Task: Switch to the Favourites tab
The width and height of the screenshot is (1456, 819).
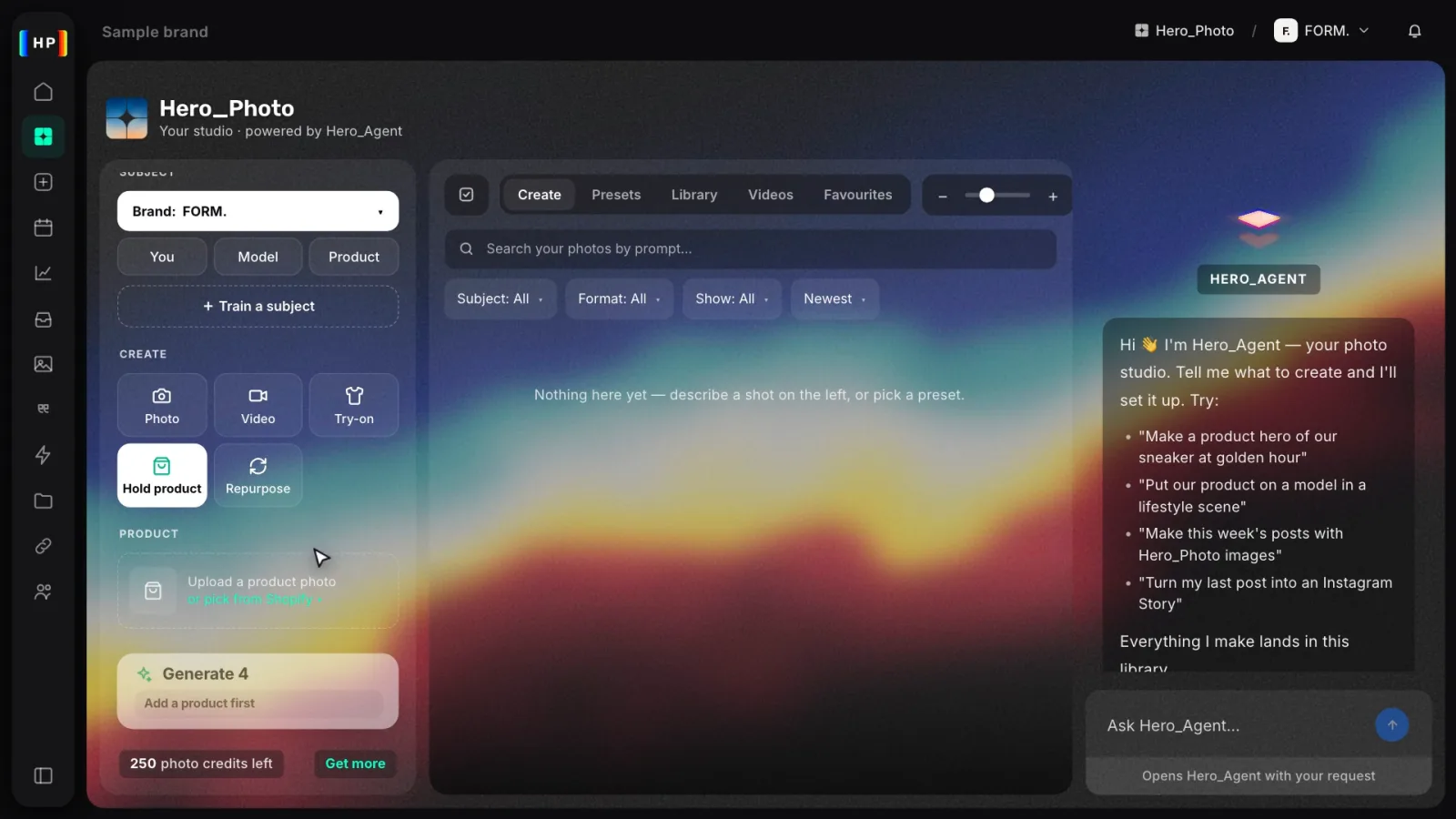Action: (858, 195)
